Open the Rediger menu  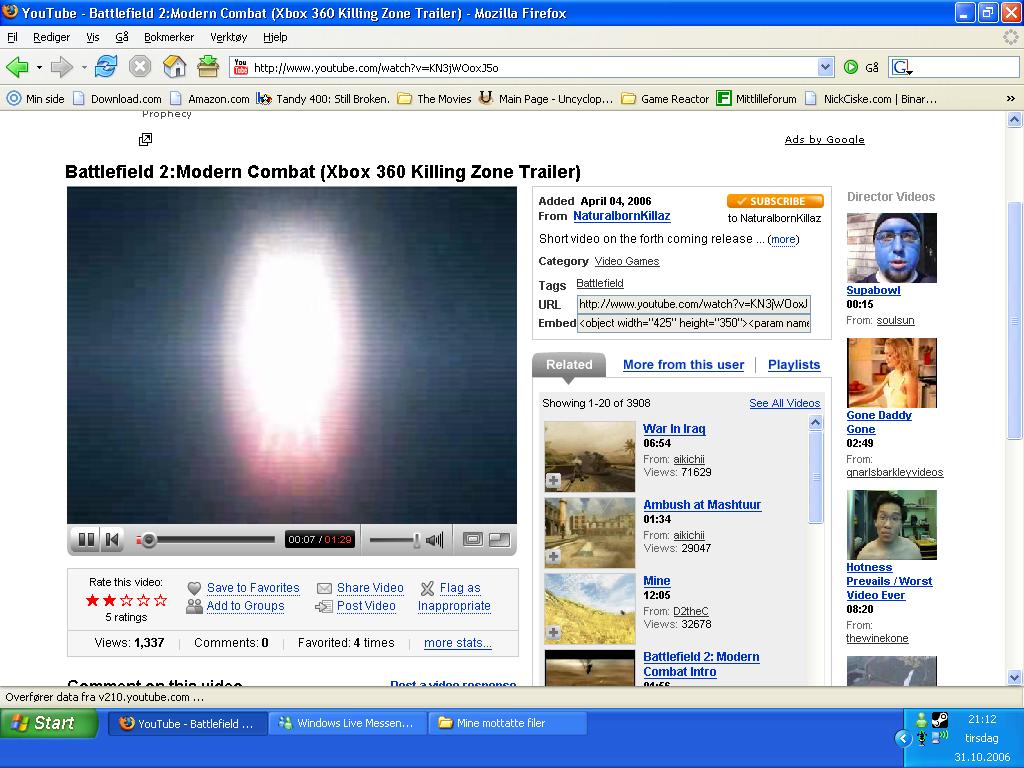(x=52, y=37)
